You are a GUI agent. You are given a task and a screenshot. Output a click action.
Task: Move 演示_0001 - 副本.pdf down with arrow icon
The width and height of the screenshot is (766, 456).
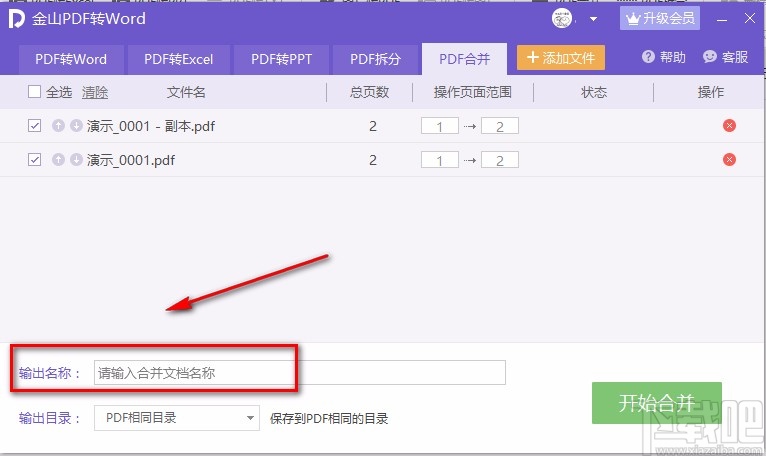click(x=76, y=126)
